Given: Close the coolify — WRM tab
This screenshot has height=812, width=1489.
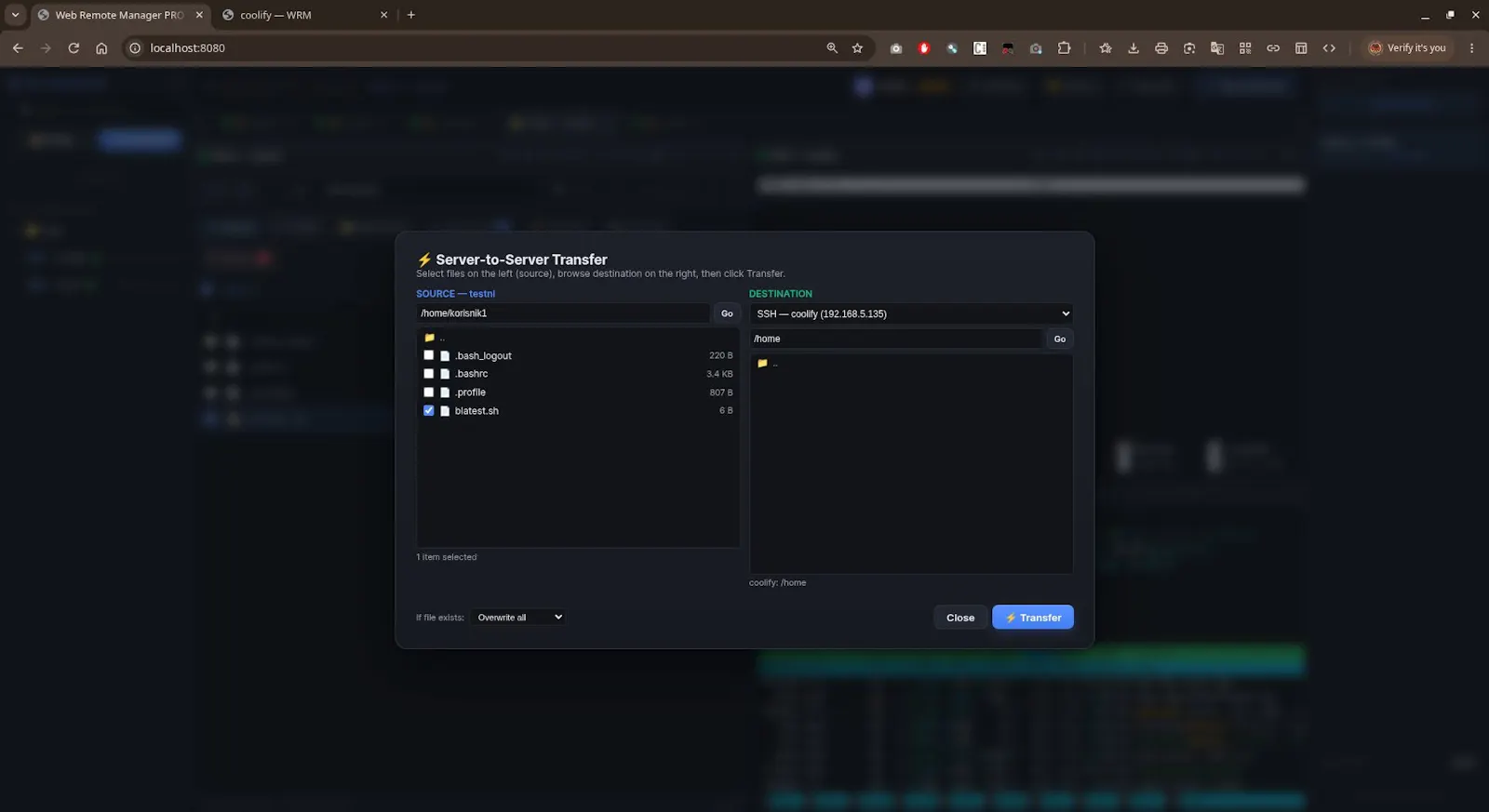Looking at the screenshot, I should [383, 15].
